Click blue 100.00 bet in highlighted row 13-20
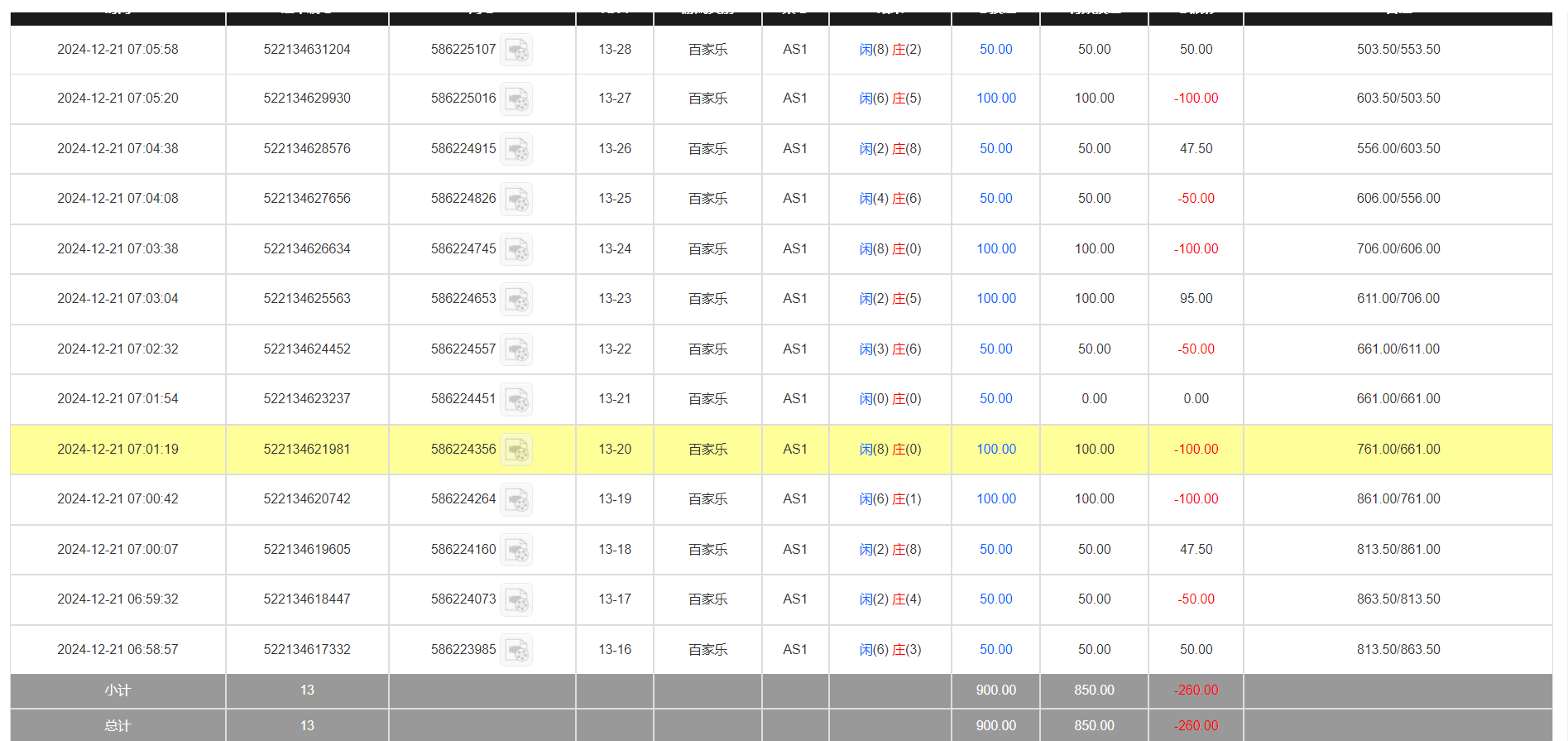The height and width of the screenshot is (741, 1568). click(x=995, y=450)
